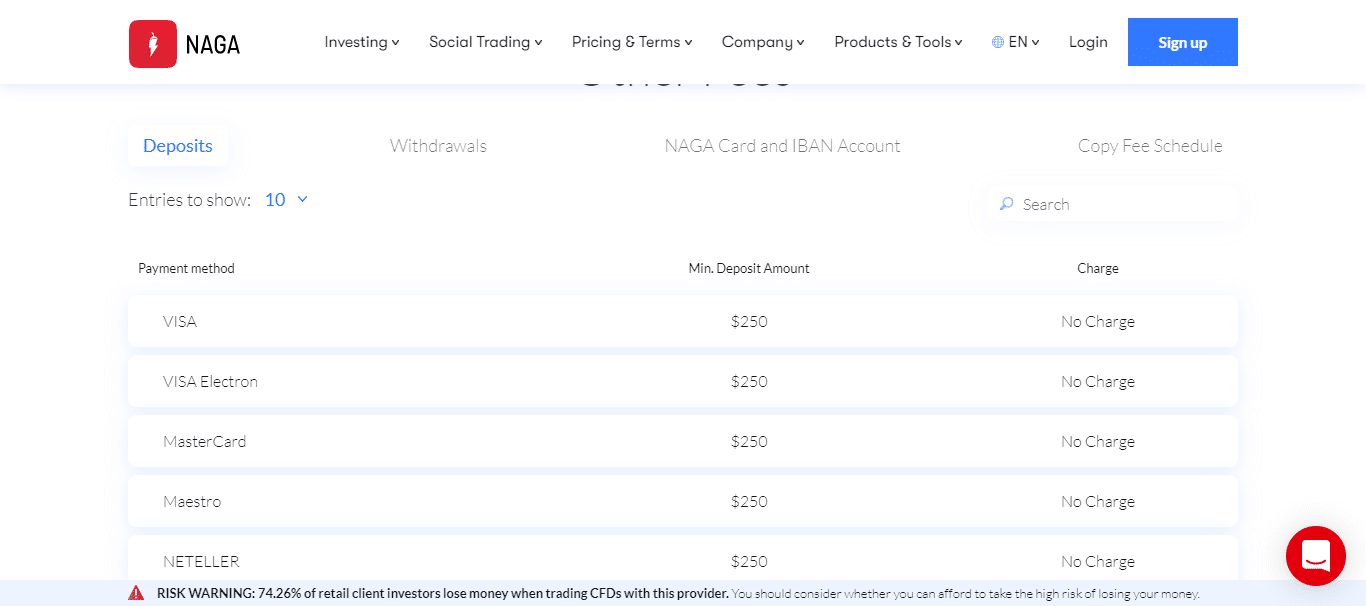Sort by Min. Deposit Amount column header

[x=749, y=268]
